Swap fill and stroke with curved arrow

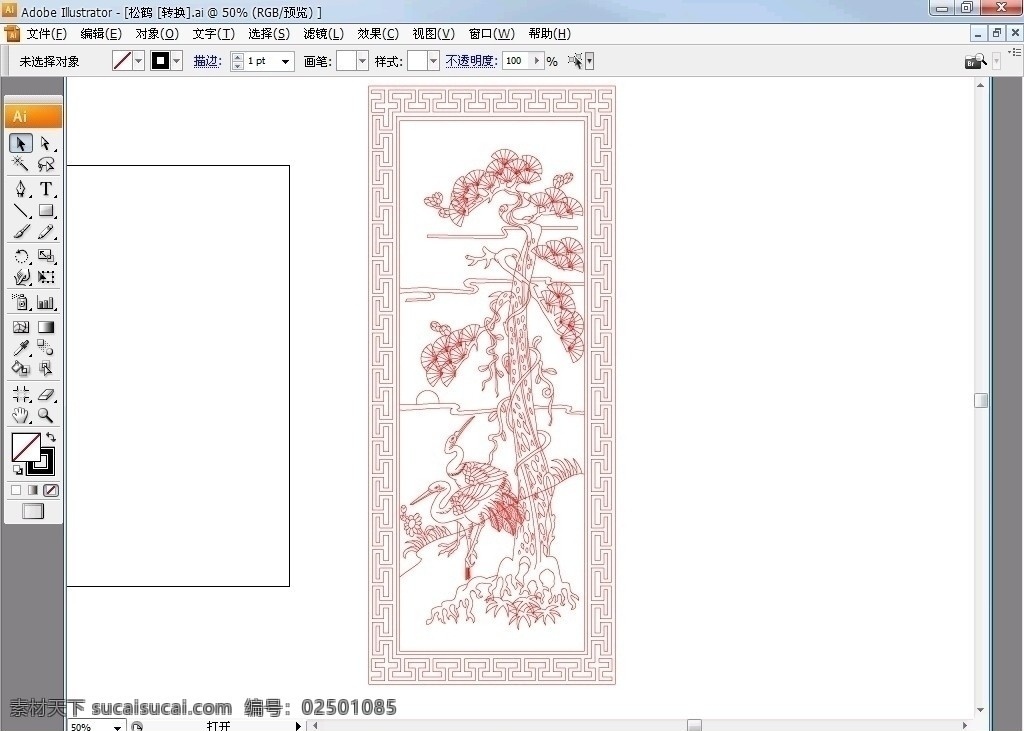51,437
